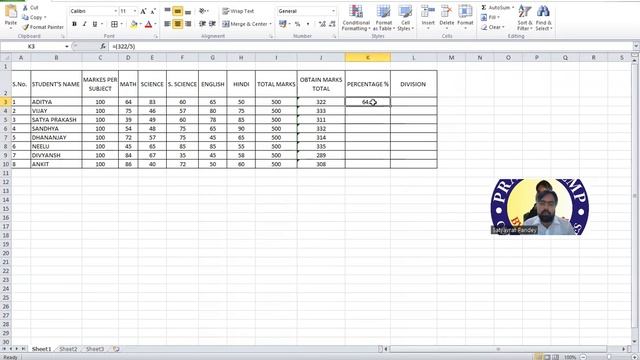Click the Paste clipboard icon
The height and width of the screenshot is (360, 640).
11,12
